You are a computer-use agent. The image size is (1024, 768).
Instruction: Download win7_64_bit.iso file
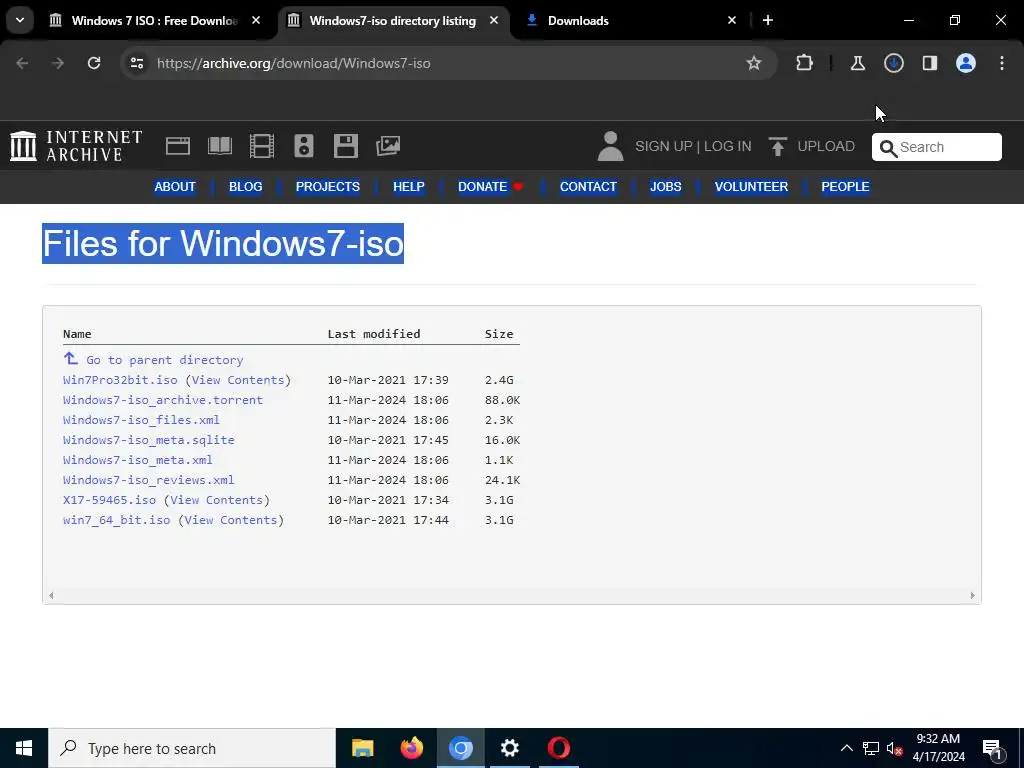click(116, 520)
